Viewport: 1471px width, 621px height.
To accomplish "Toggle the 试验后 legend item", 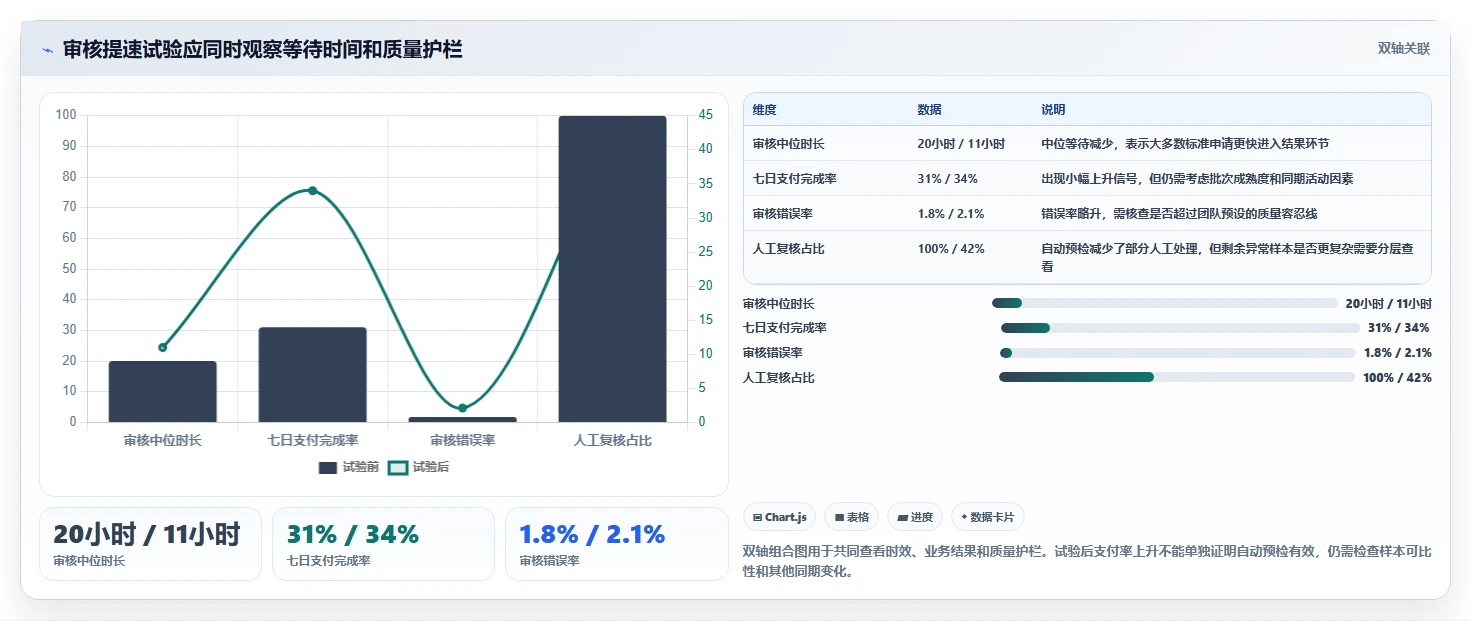I will (x=418, y=467).
